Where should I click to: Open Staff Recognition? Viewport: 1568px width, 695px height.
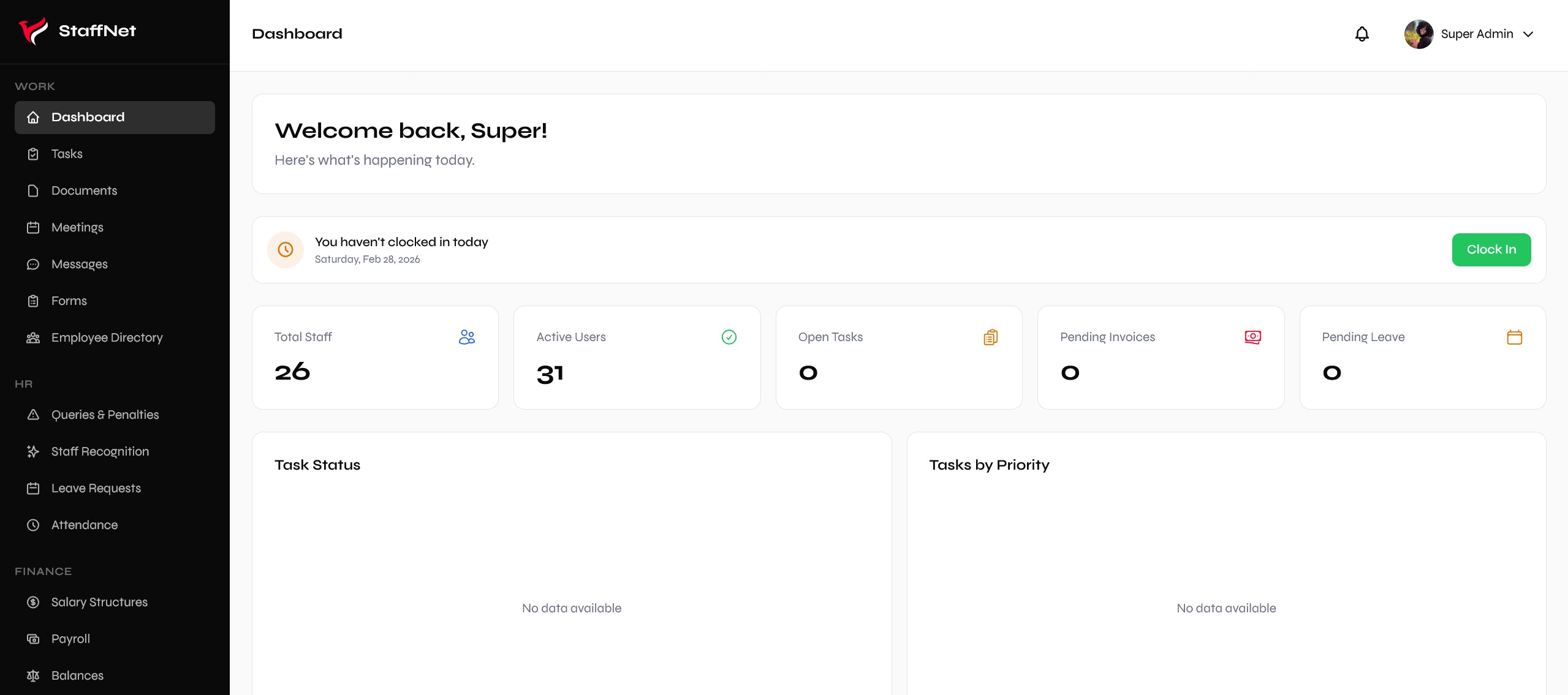pos(100,451)
